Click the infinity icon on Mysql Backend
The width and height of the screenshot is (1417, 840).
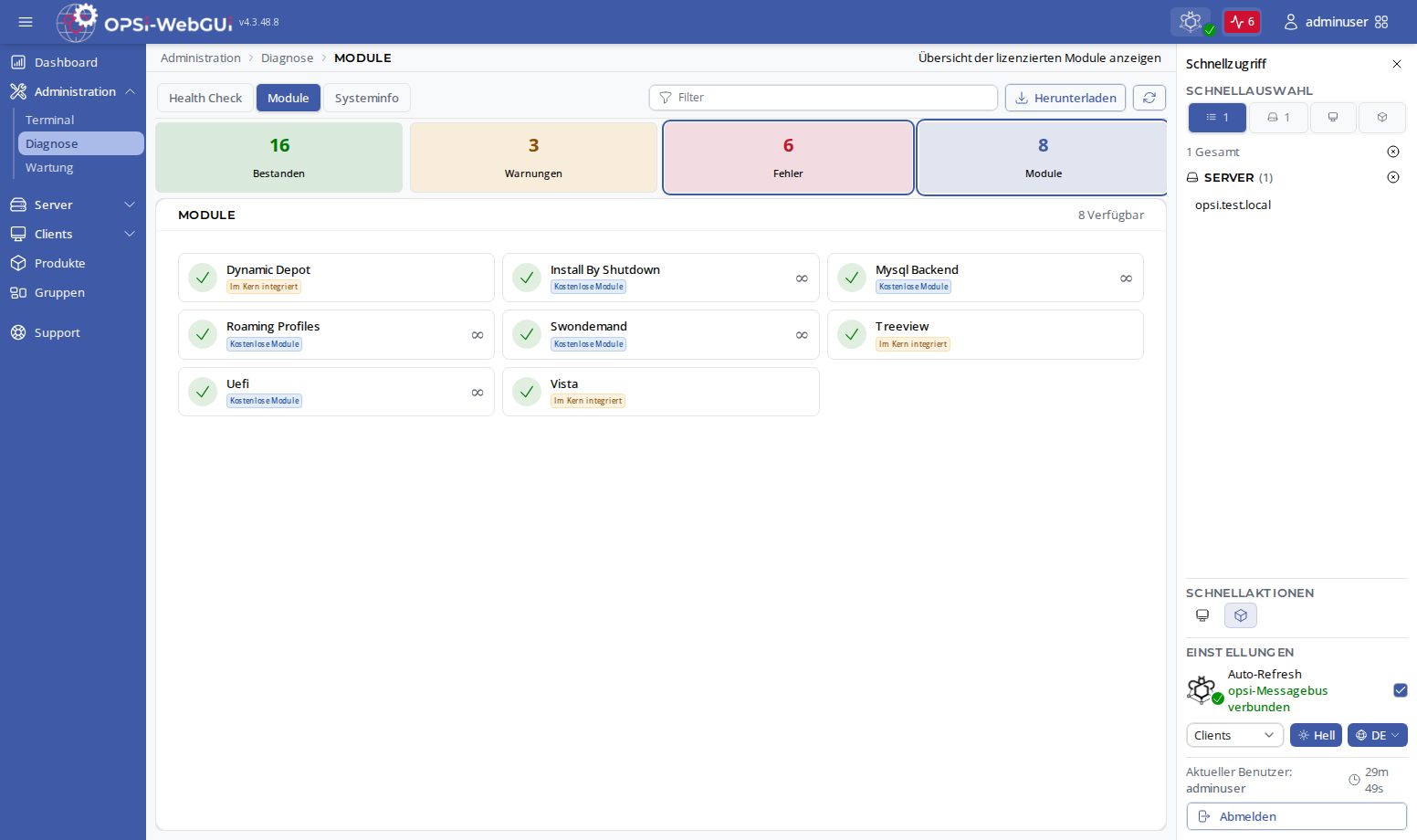point(1126,278)
